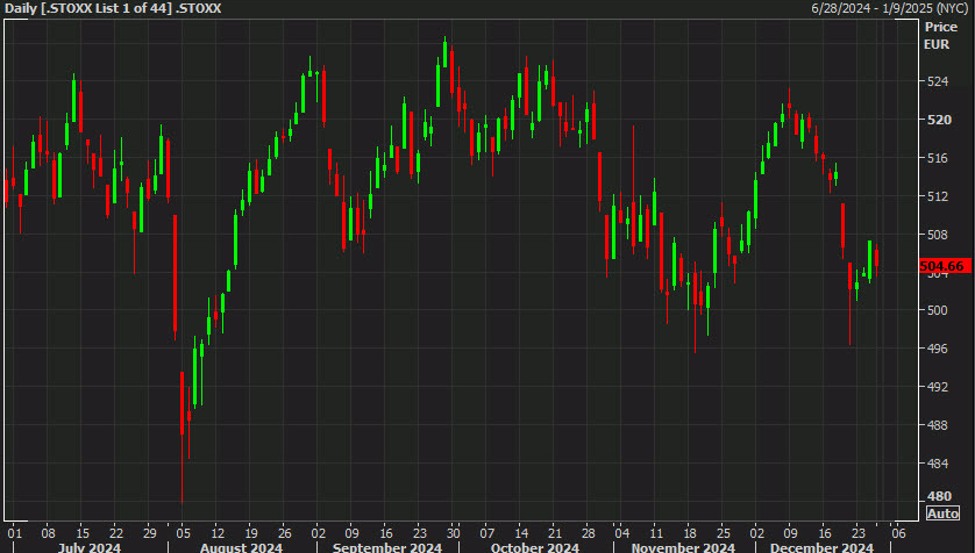975x553 pixels.
Task: Select the August 2024 month label
Action: pyautogui.click(x=241, y=547)
